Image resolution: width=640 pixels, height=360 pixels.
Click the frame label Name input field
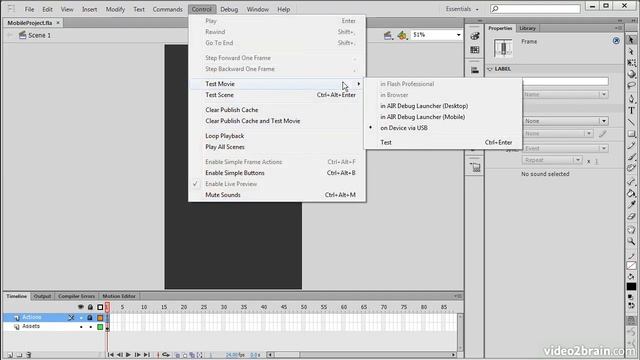(565, 82)
